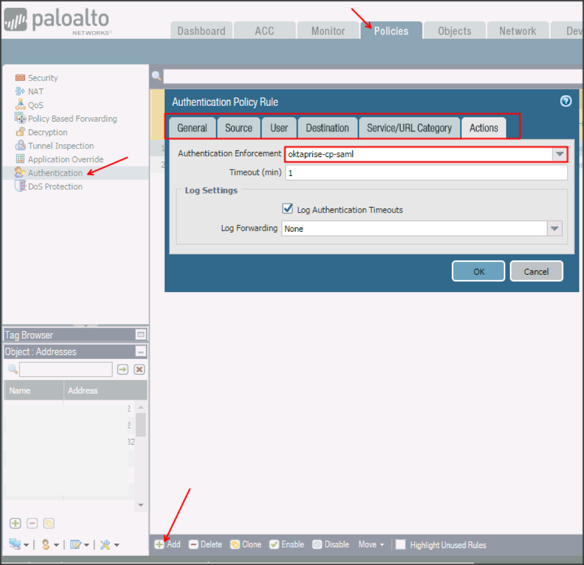Click the Add rule icon in bottom toolbar

click(159, 545)
